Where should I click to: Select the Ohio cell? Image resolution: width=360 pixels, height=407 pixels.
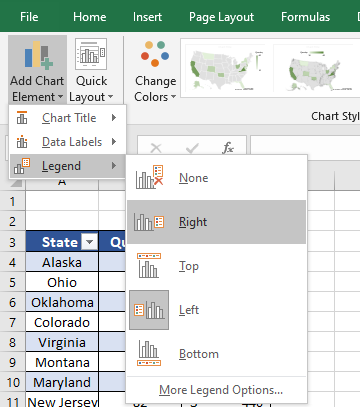click(x=62, y=282)
